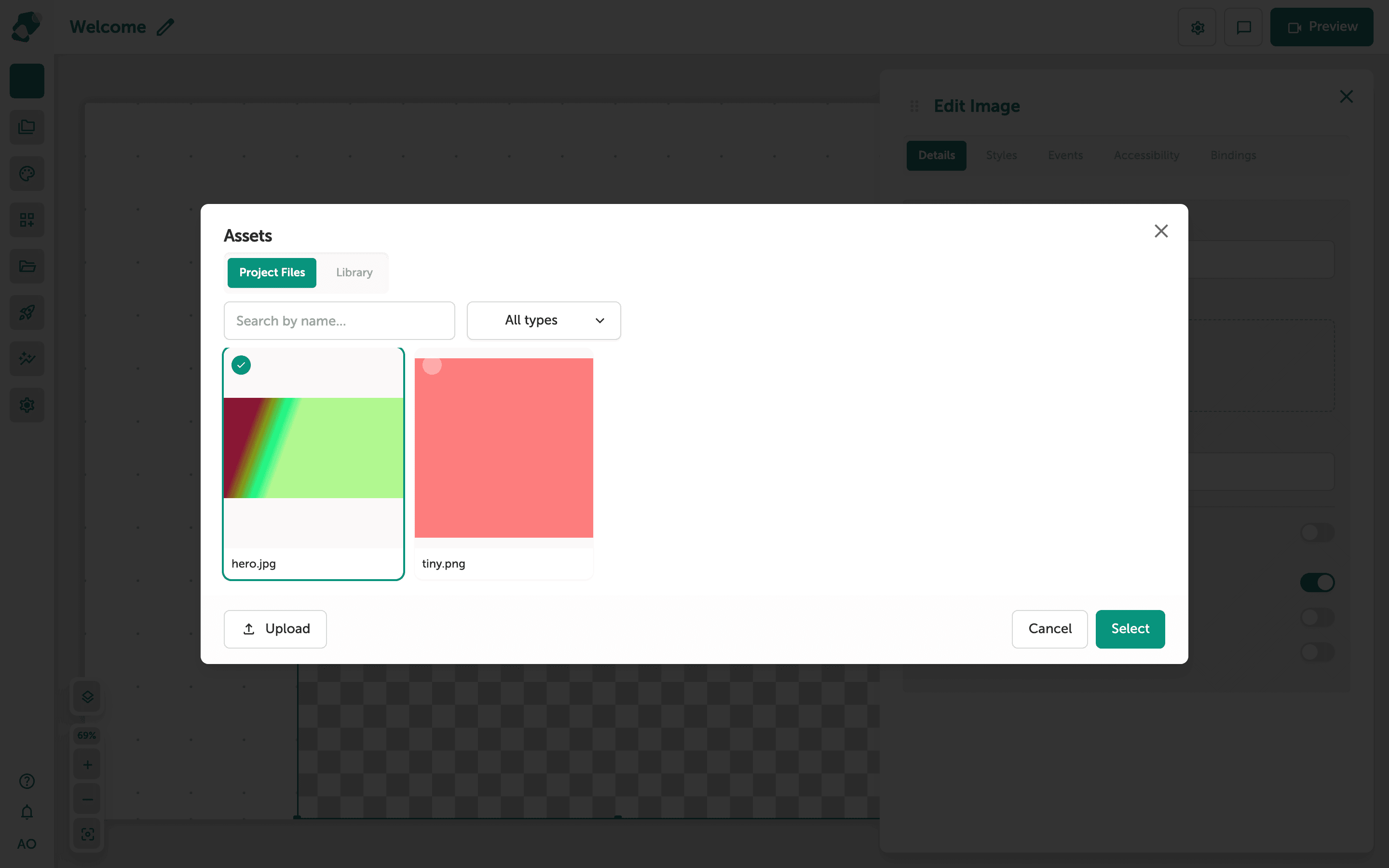This screenshot has height=868, width=1389.
Task: Open the notifications bell icon
Action: click(27, 813)
